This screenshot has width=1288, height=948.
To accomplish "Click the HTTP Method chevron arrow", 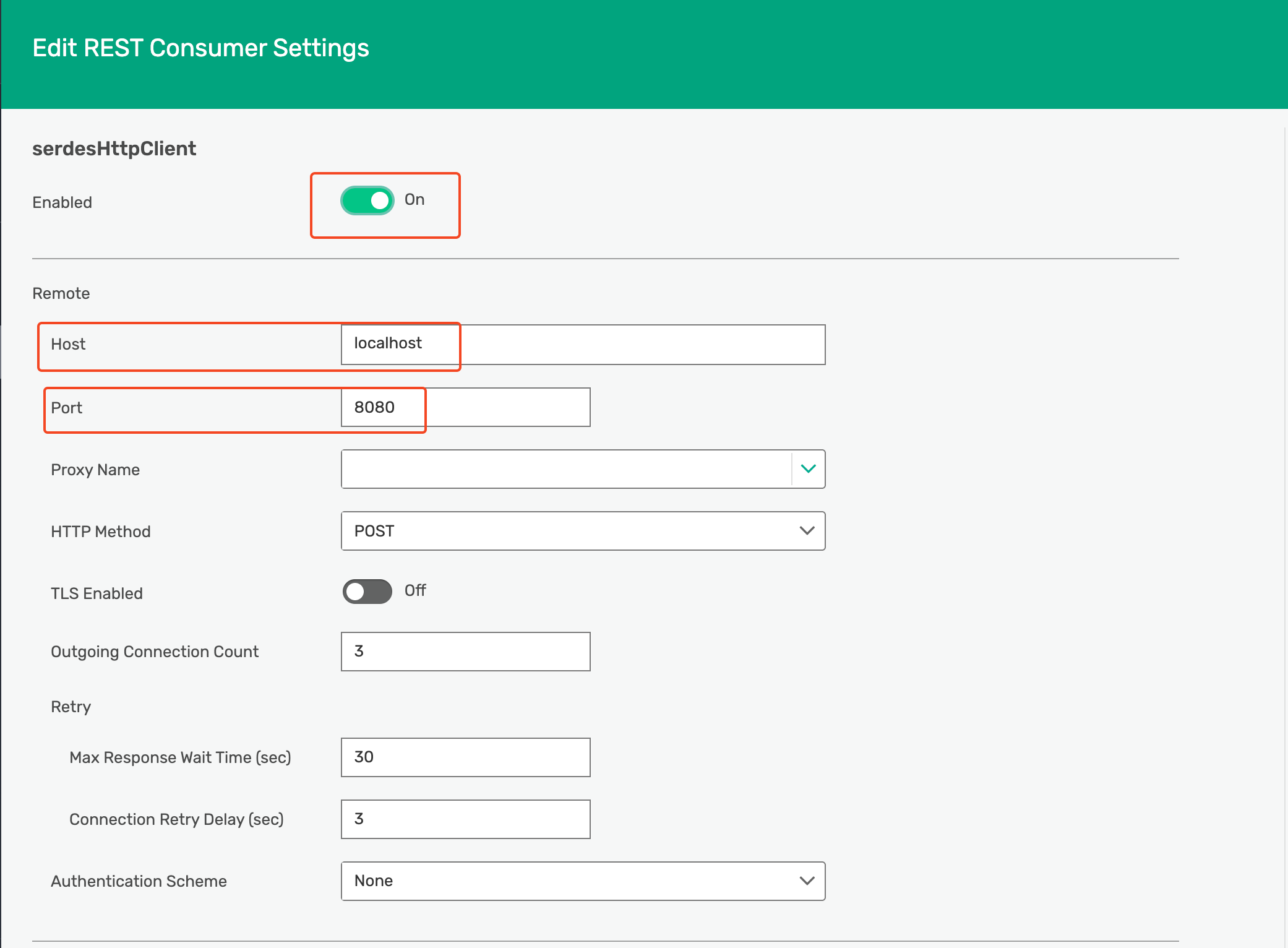I will [807, 531].
